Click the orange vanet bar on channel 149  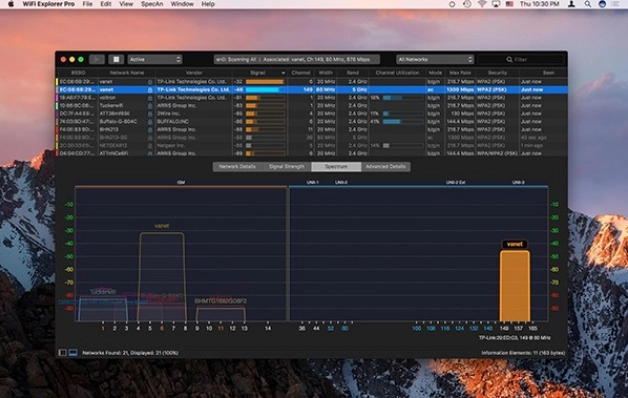click(515, 286)
